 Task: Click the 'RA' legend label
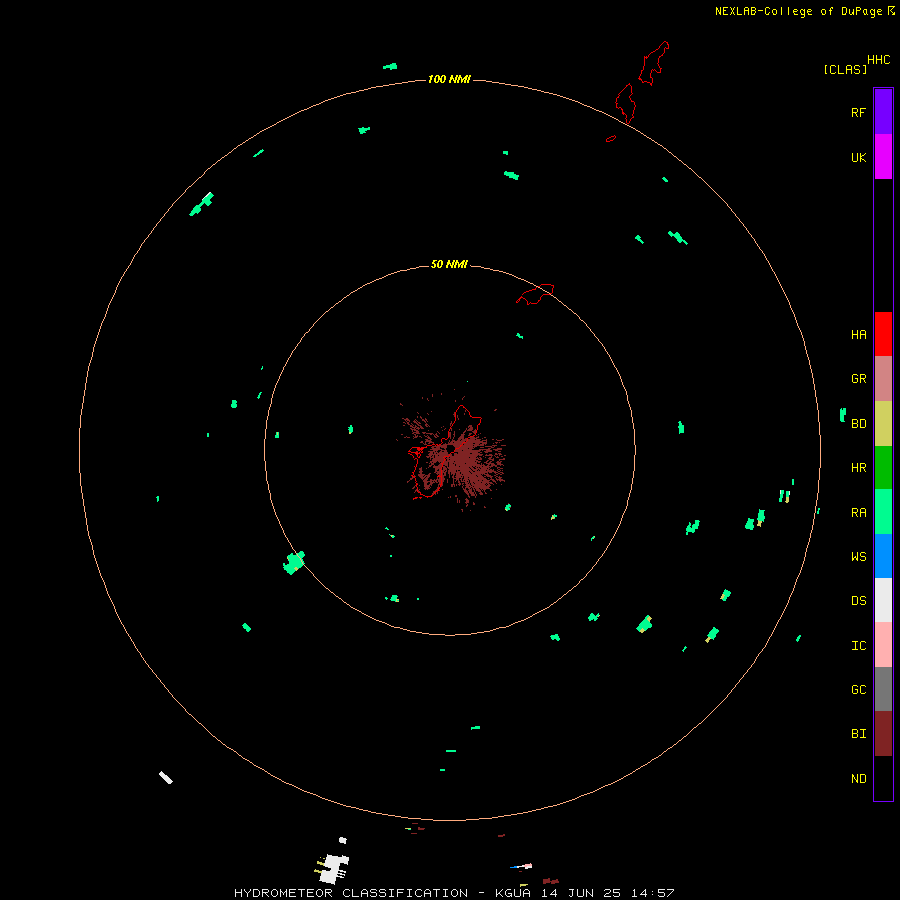click(x=858, y=513)
